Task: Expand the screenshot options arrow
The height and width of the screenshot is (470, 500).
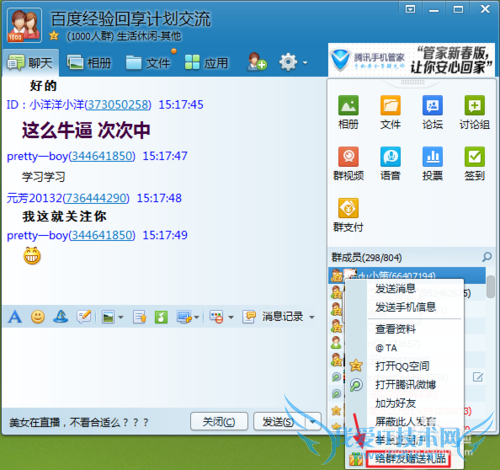Action: (196, 317)
